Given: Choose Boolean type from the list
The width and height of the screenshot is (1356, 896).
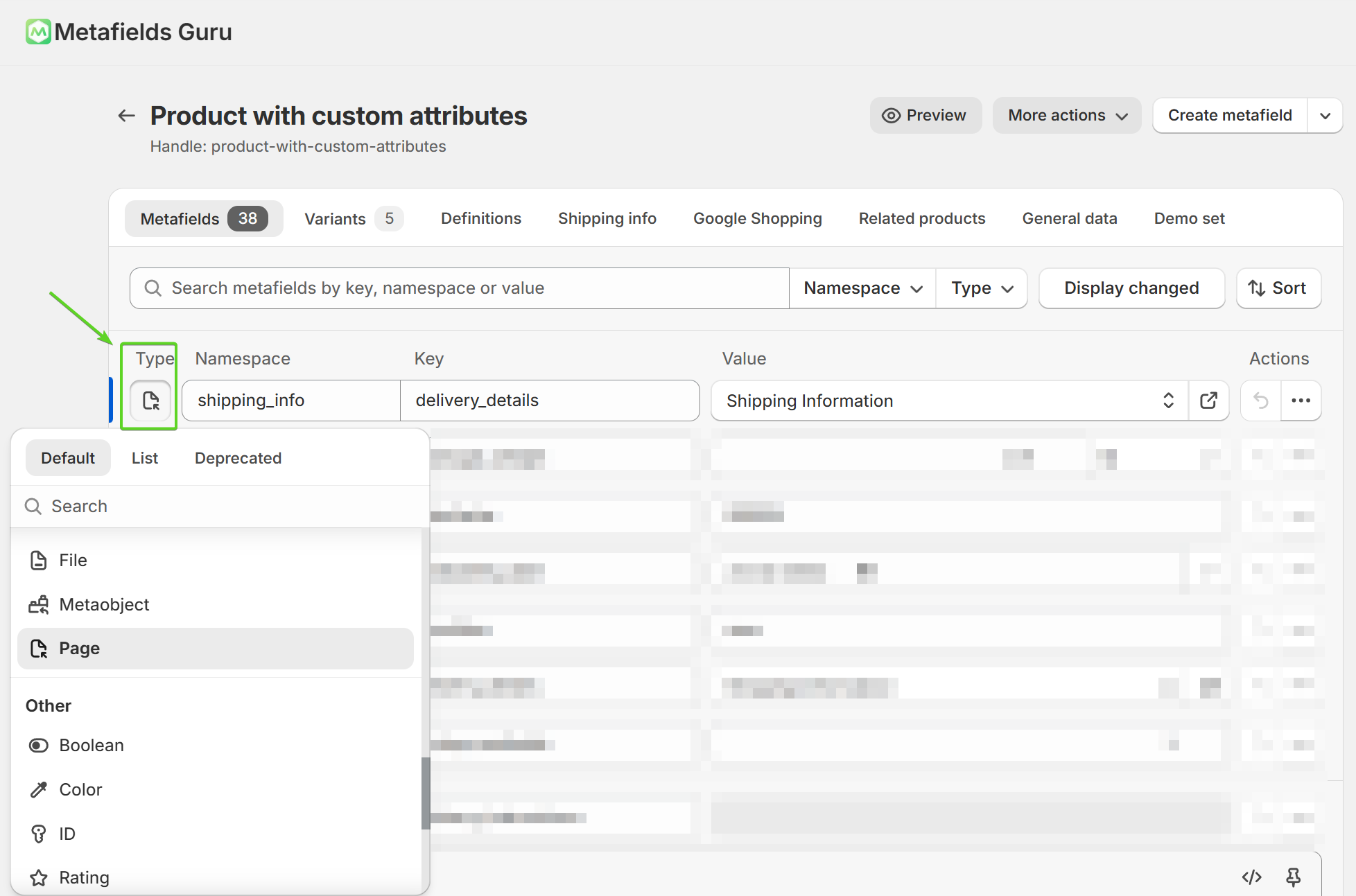Looking at the screenshot, I should (x=92, y=745).
